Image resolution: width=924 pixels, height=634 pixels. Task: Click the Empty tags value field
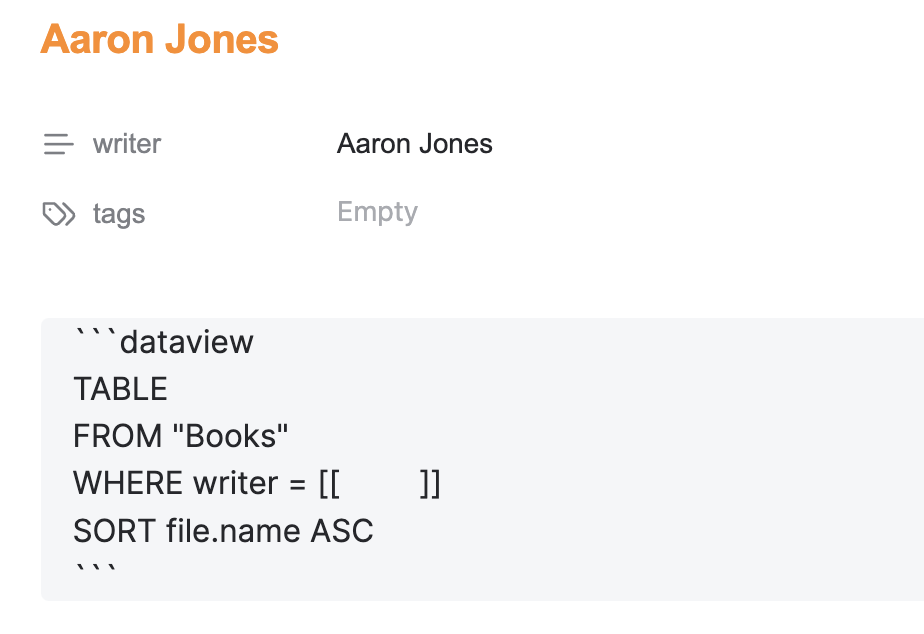coord(377,212)
